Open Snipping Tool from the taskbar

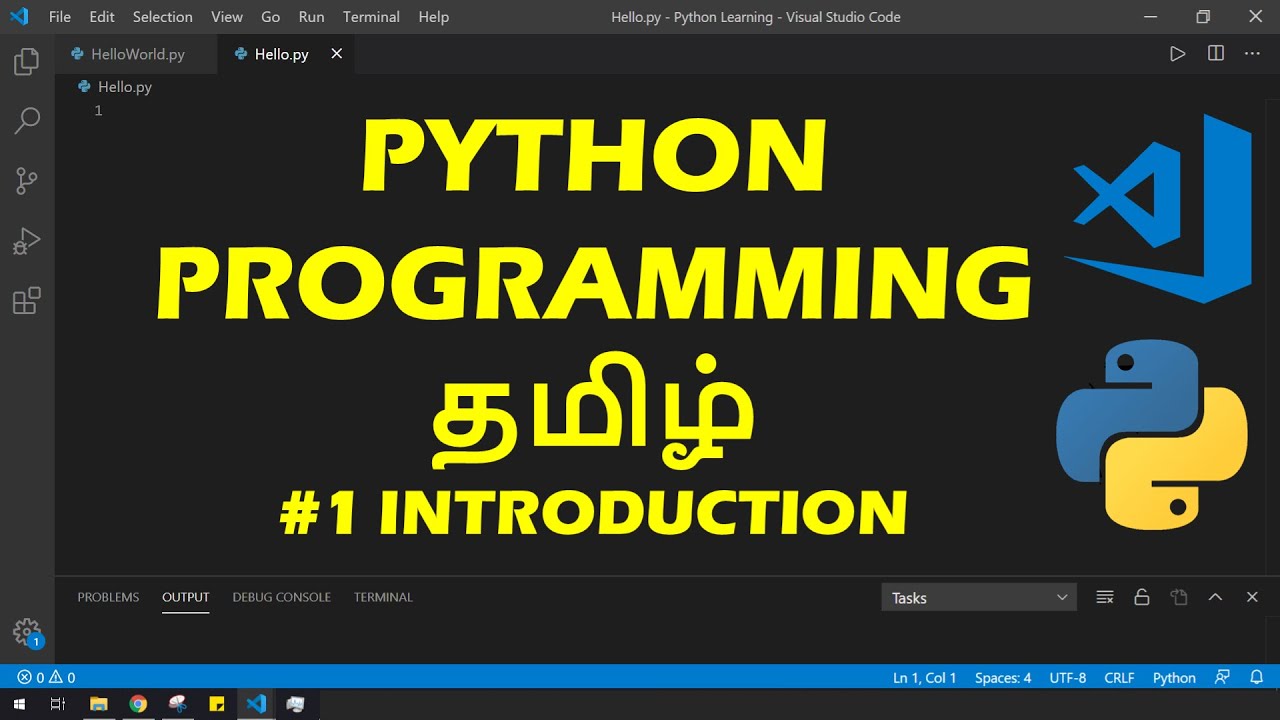coord(177,704)
